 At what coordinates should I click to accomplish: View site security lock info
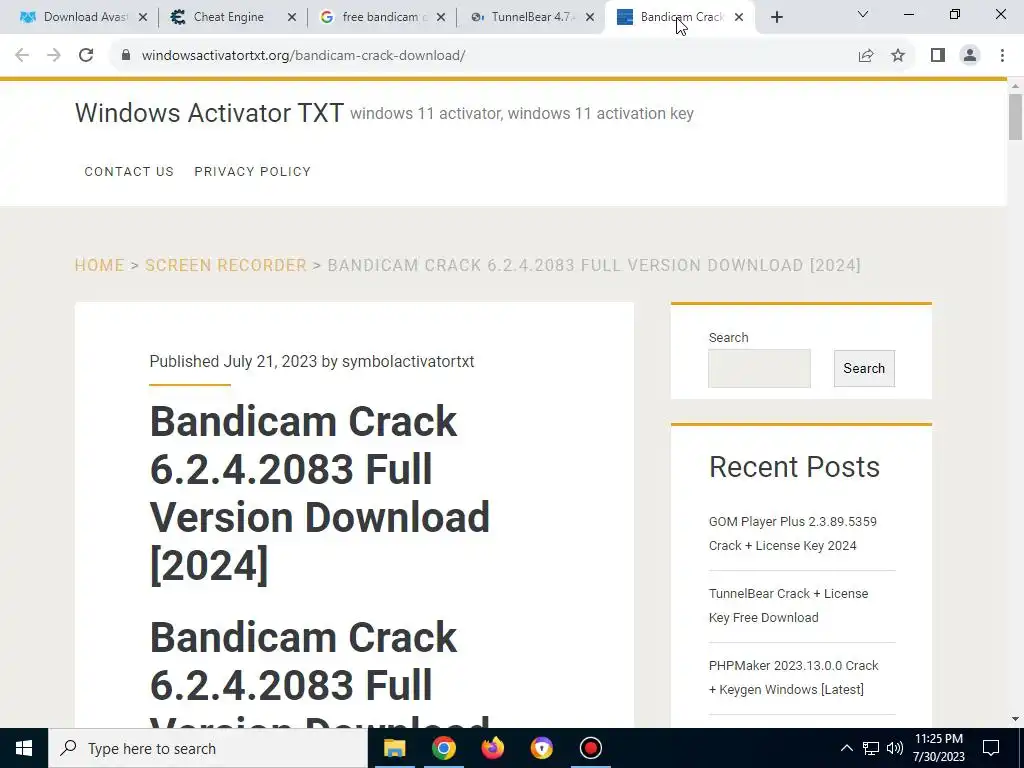[x=125, y=56]
